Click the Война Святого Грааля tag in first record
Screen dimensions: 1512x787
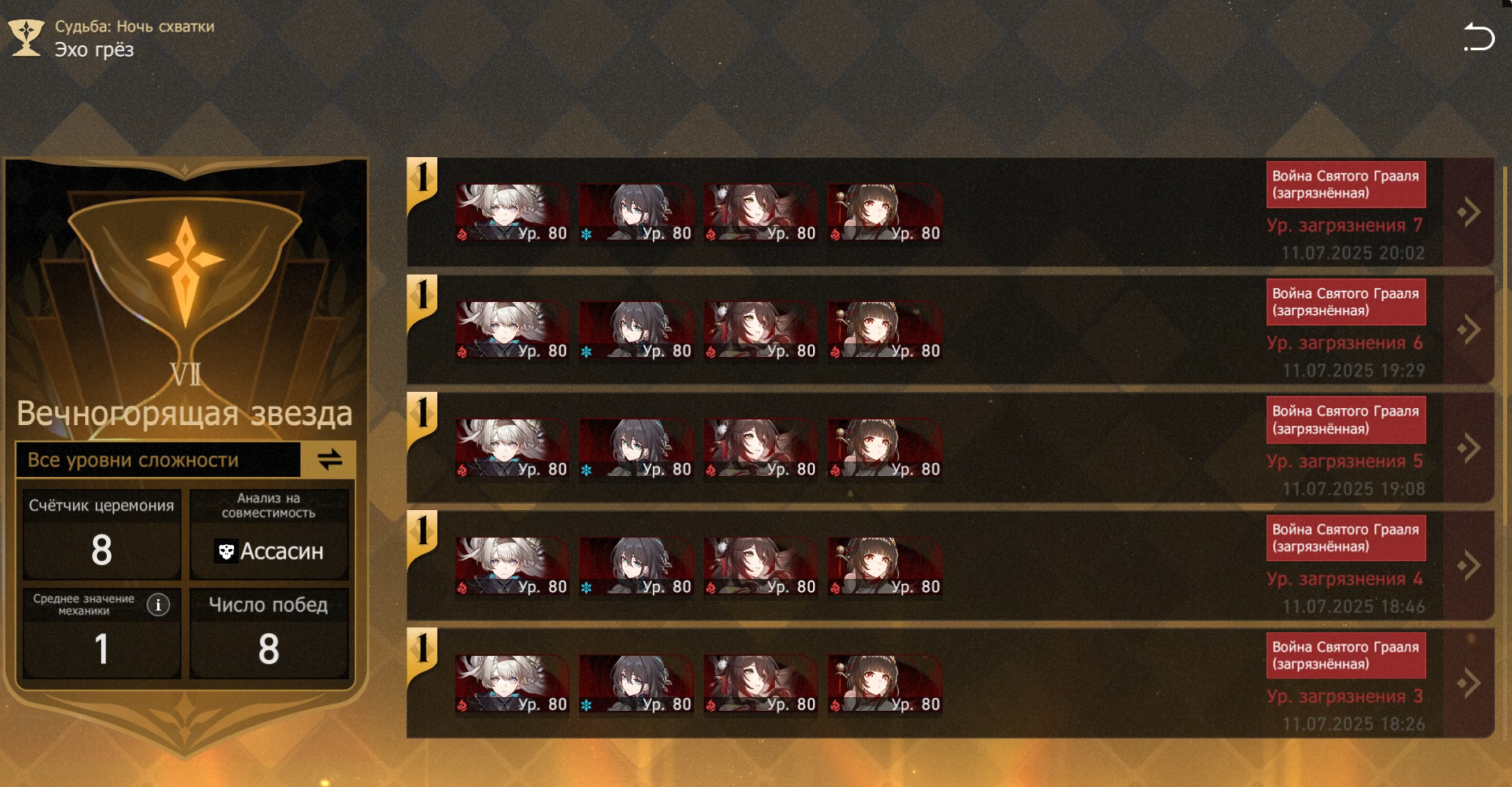[1346, 185]
